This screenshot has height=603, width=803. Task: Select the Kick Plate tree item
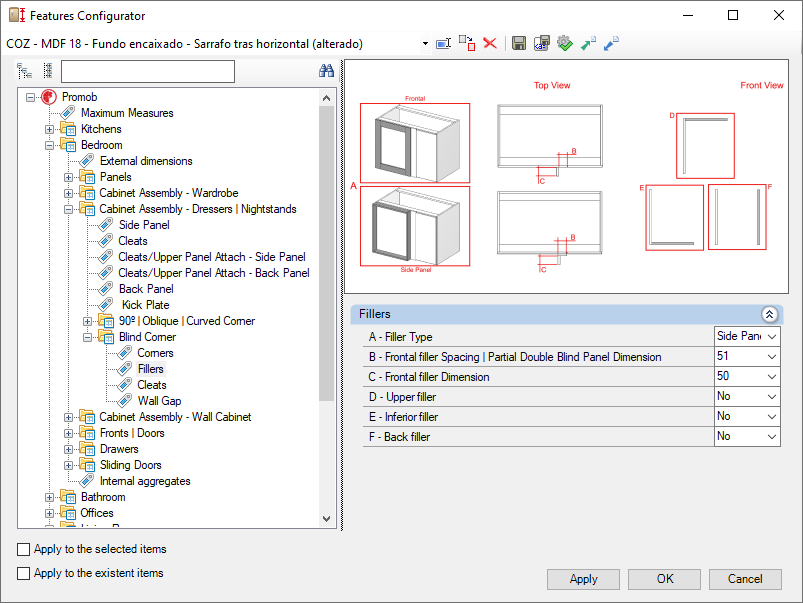(145, 305)
